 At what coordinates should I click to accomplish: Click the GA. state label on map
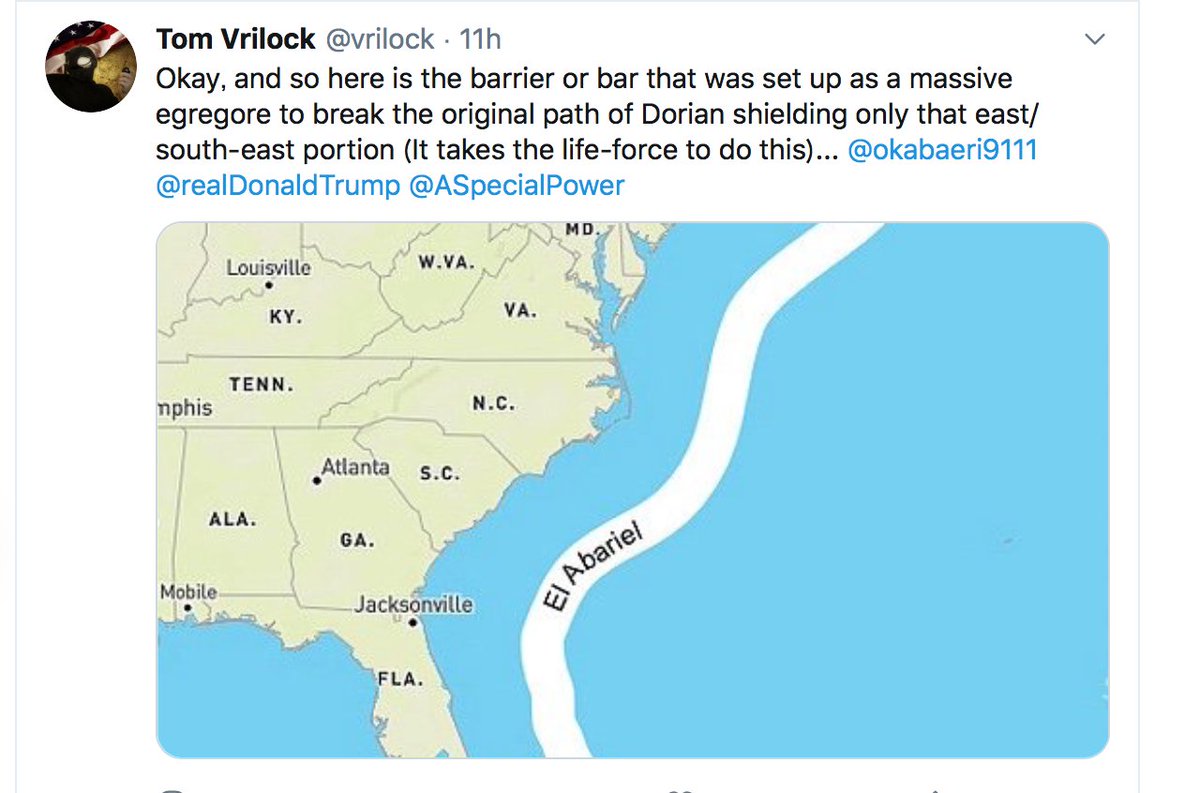tap(357, 540)
